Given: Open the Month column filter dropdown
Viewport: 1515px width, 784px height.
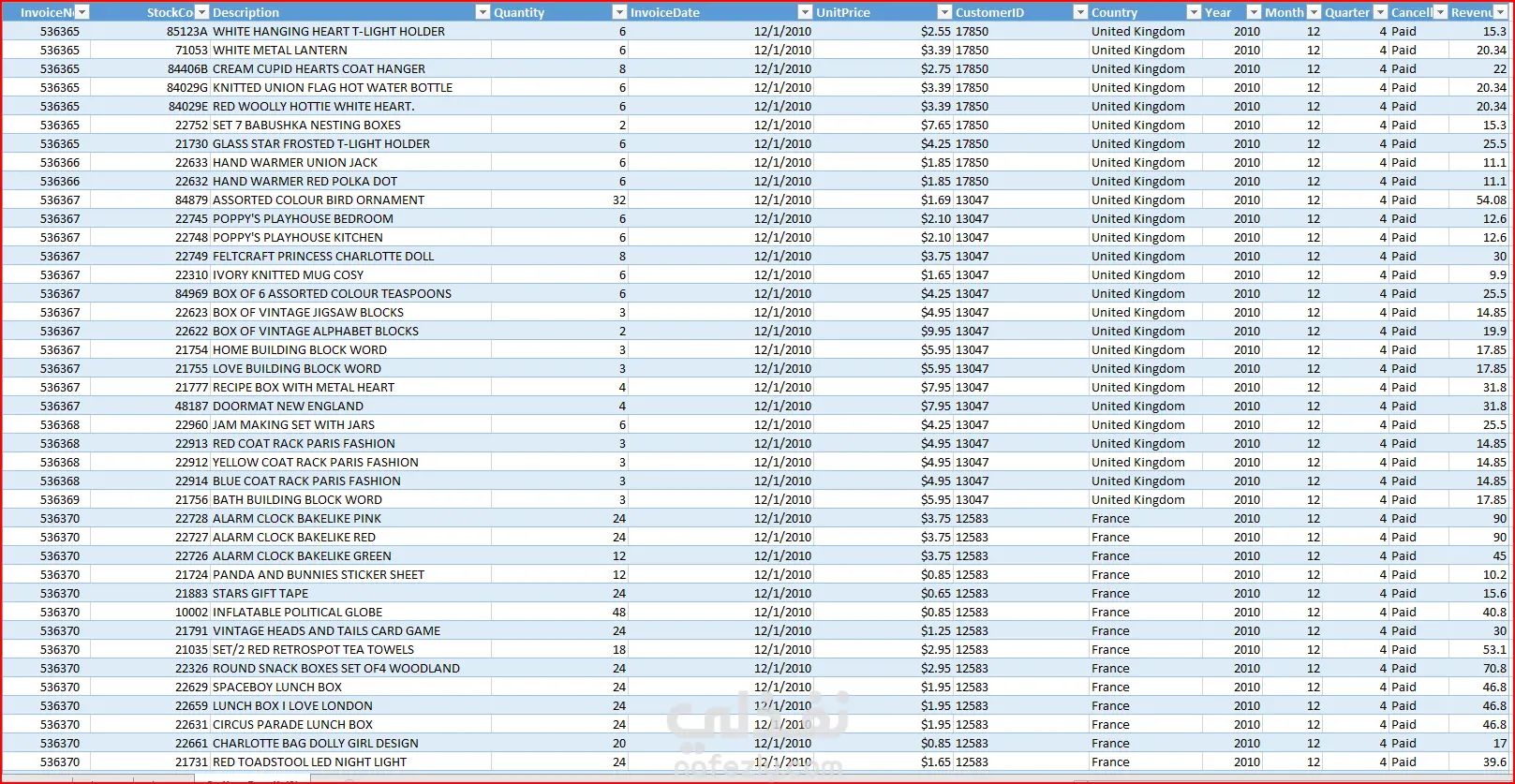Looking at the screenshot, I should click(1314, 12).
